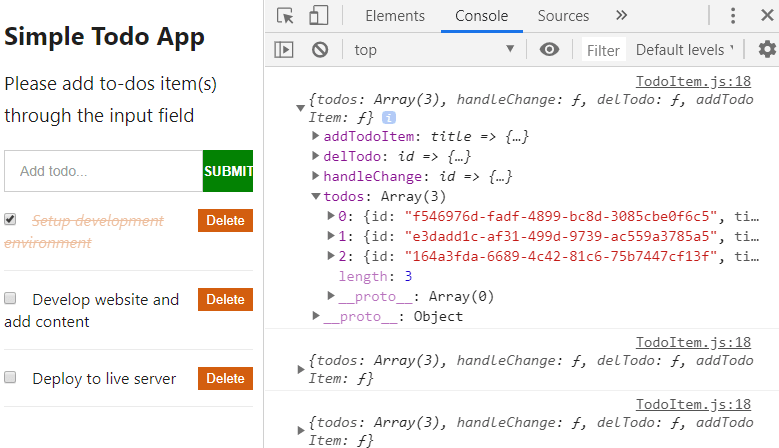Show the console sidebar icon

[x=284, y=50]
